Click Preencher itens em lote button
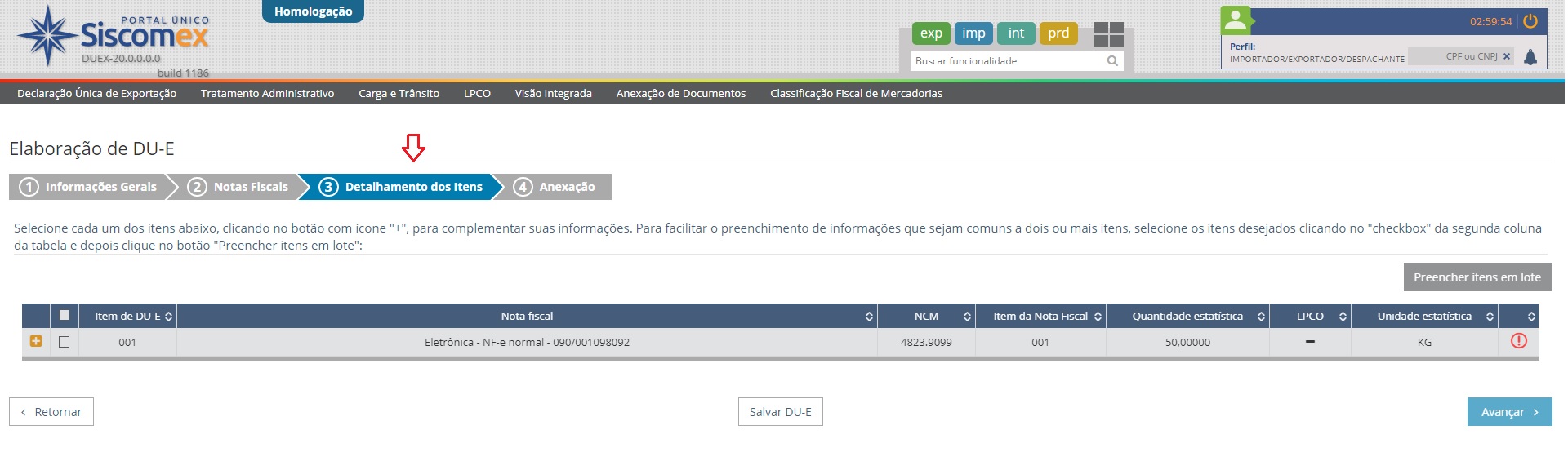 pos(1477,277)
